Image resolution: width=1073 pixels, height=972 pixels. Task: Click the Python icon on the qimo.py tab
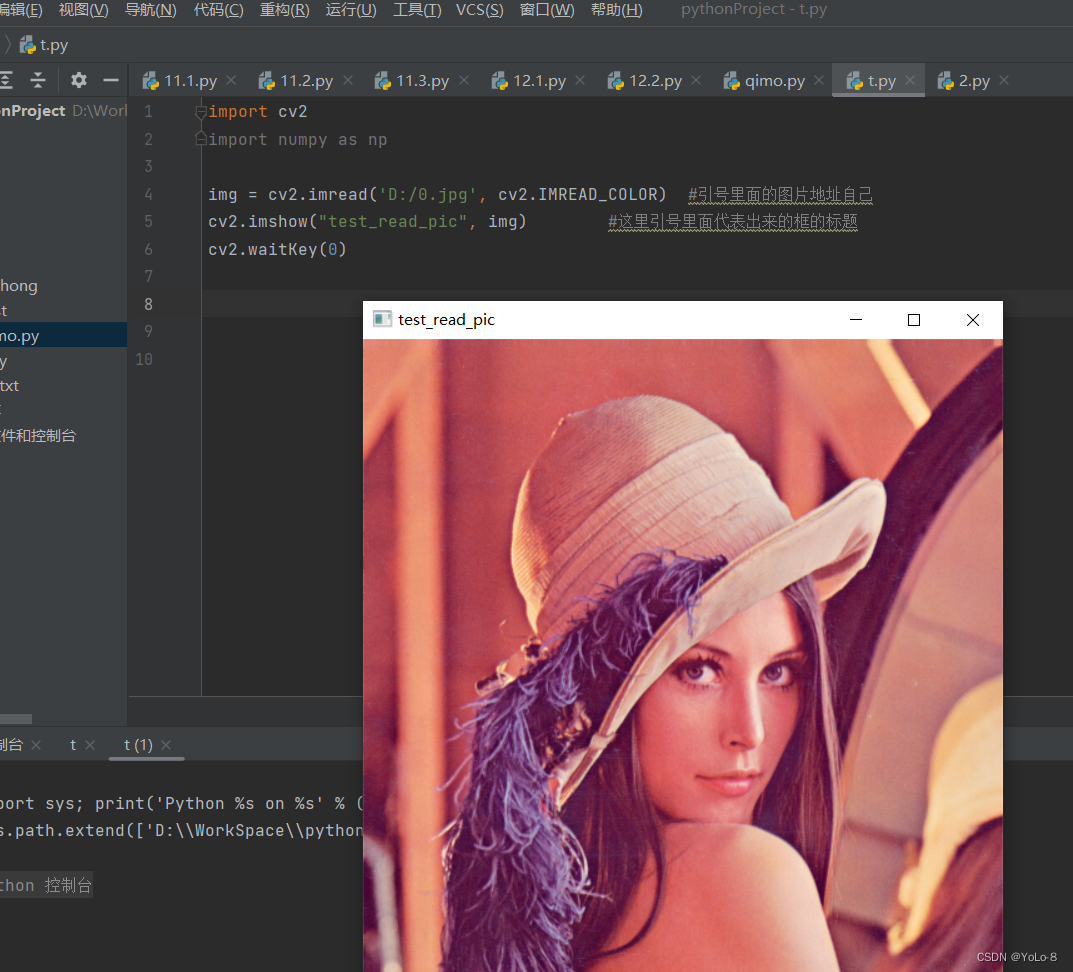pyautogui.click(x=731, y=80)
